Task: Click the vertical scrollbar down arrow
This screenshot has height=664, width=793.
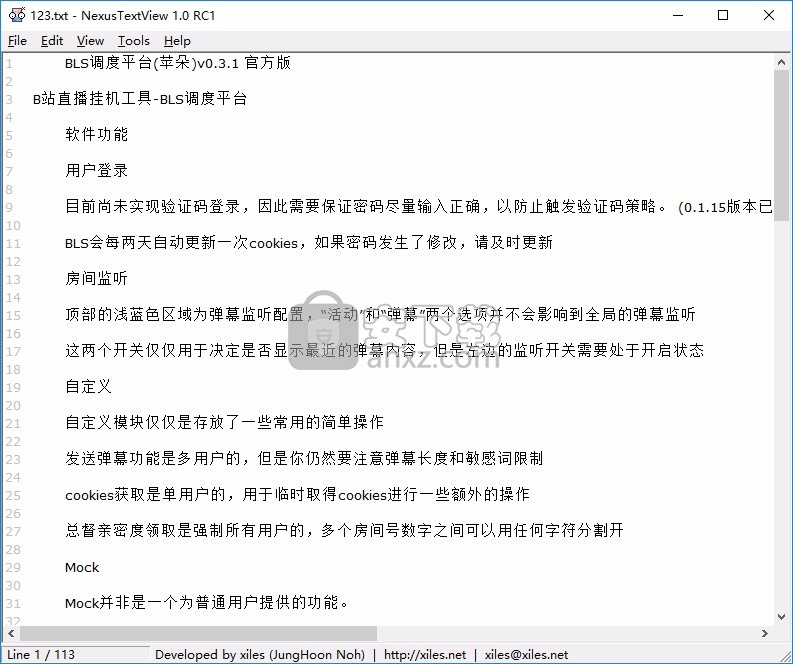Action: click(x=781, y=616)
